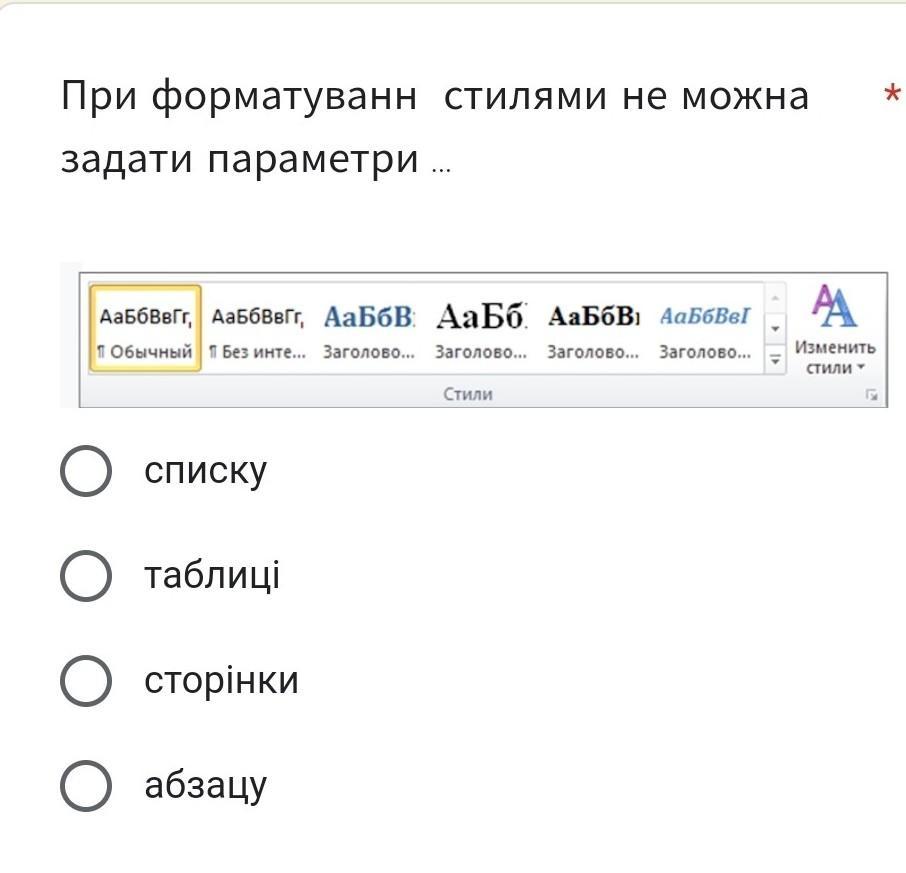Click the "списку" answer label text

click(206, 471)
